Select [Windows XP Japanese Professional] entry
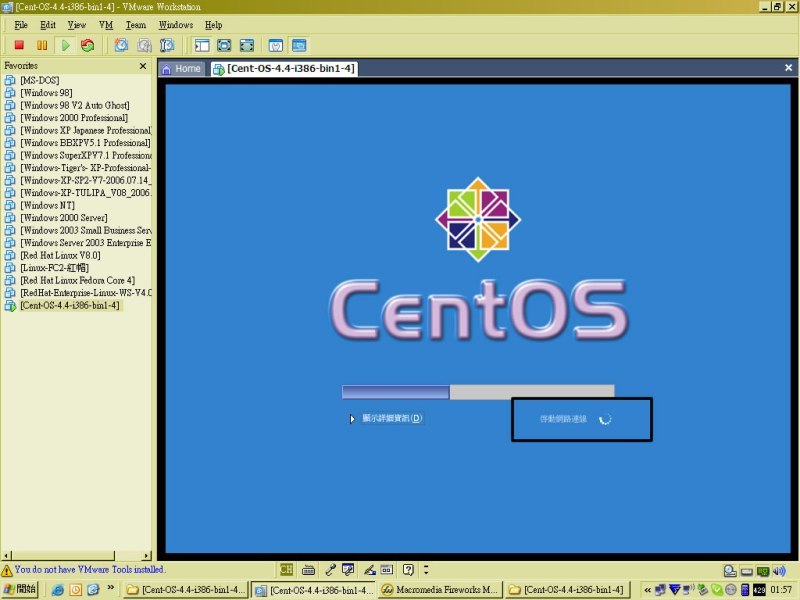 pos(78,130)
